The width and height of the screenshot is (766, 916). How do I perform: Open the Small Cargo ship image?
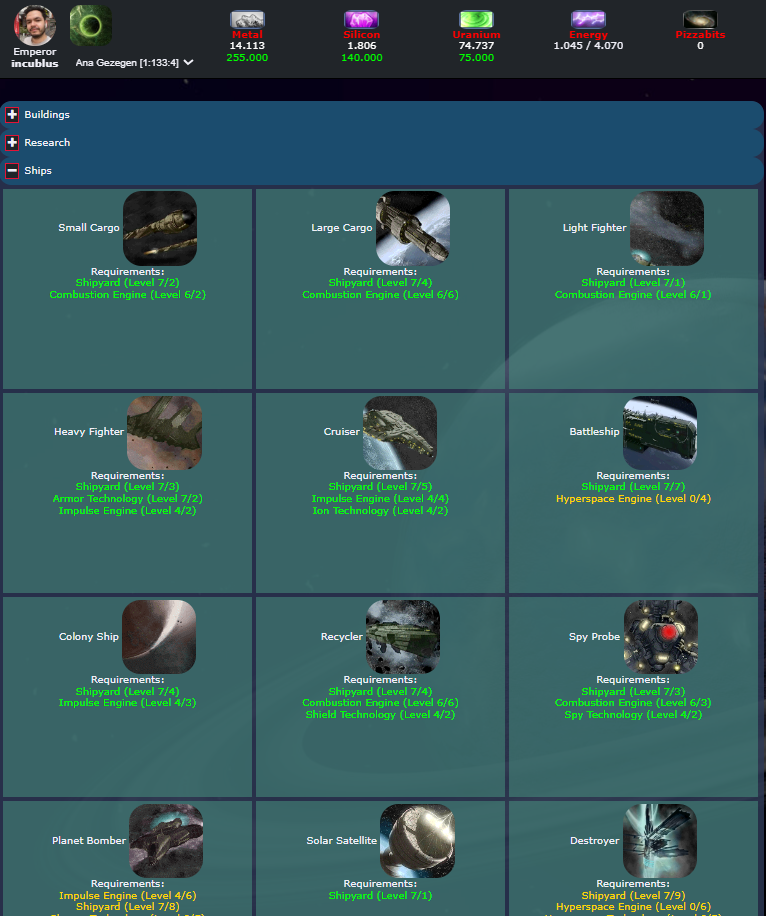(x=160, y=228)
